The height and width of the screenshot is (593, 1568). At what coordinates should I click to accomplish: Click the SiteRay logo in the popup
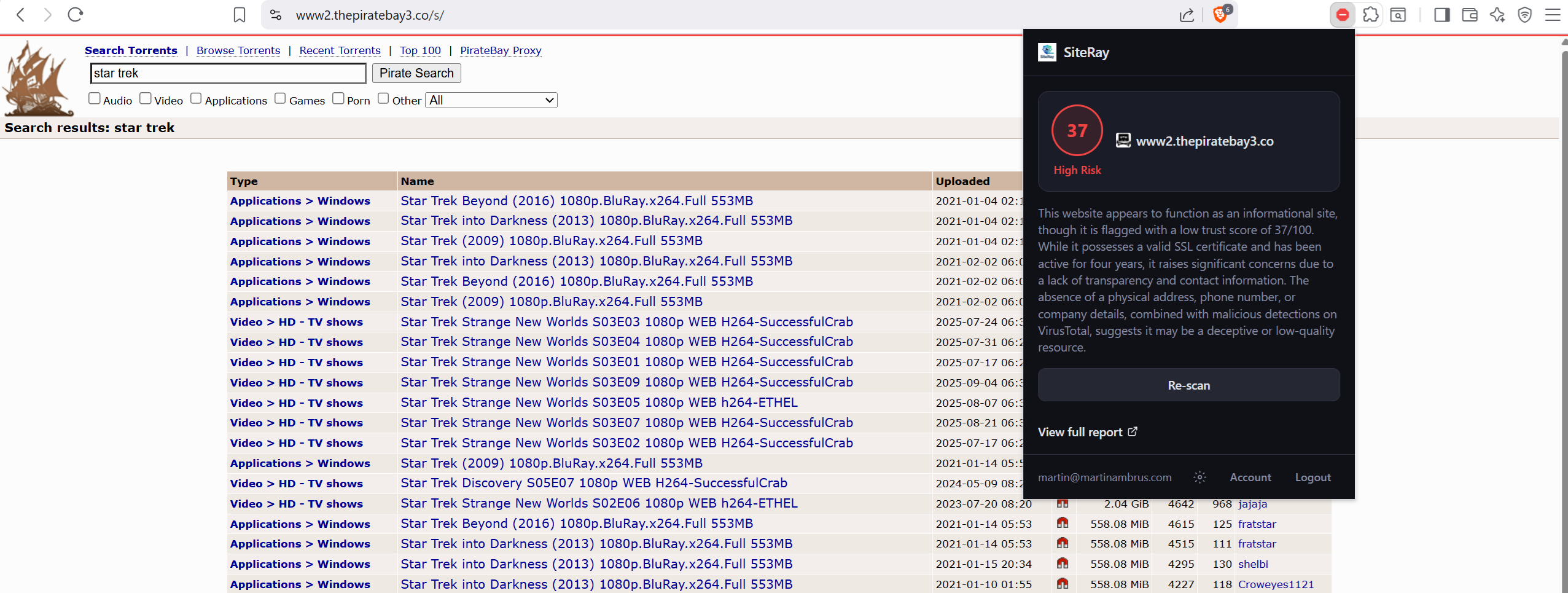pyautogui.click(x=1047, y=52)
